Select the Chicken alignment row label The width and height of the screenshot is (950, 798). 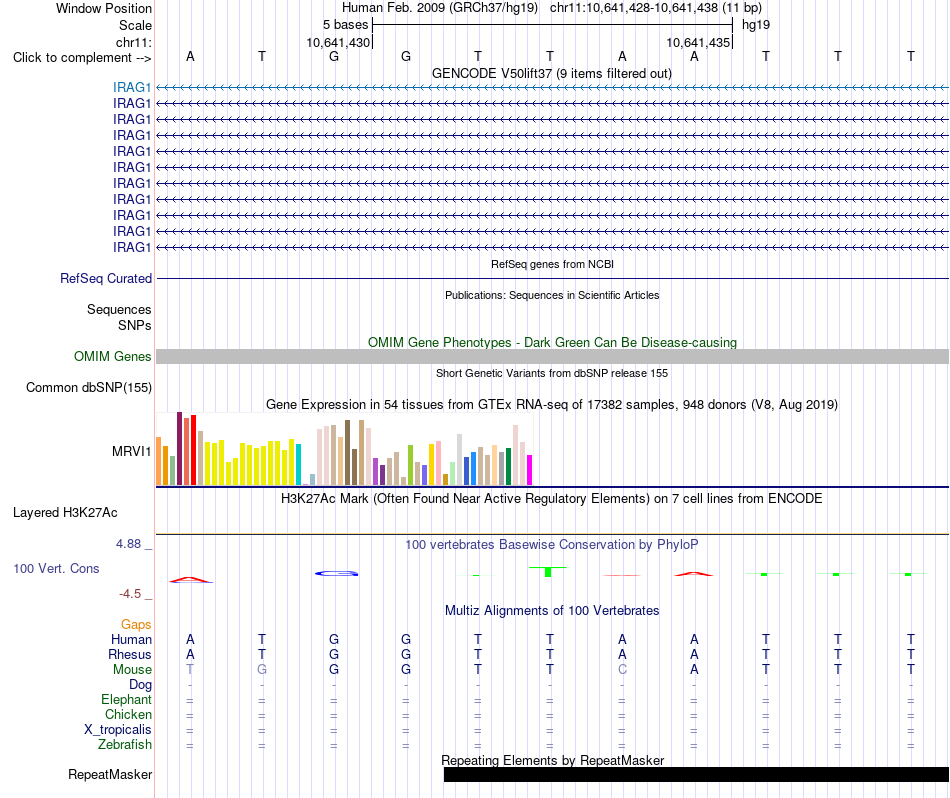pos(128,714)
